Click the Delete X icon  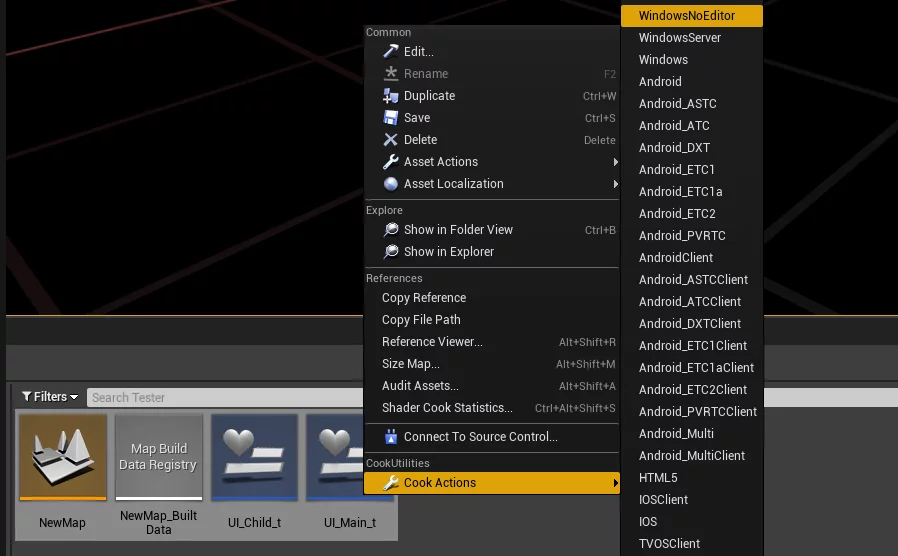click(391, 140)
